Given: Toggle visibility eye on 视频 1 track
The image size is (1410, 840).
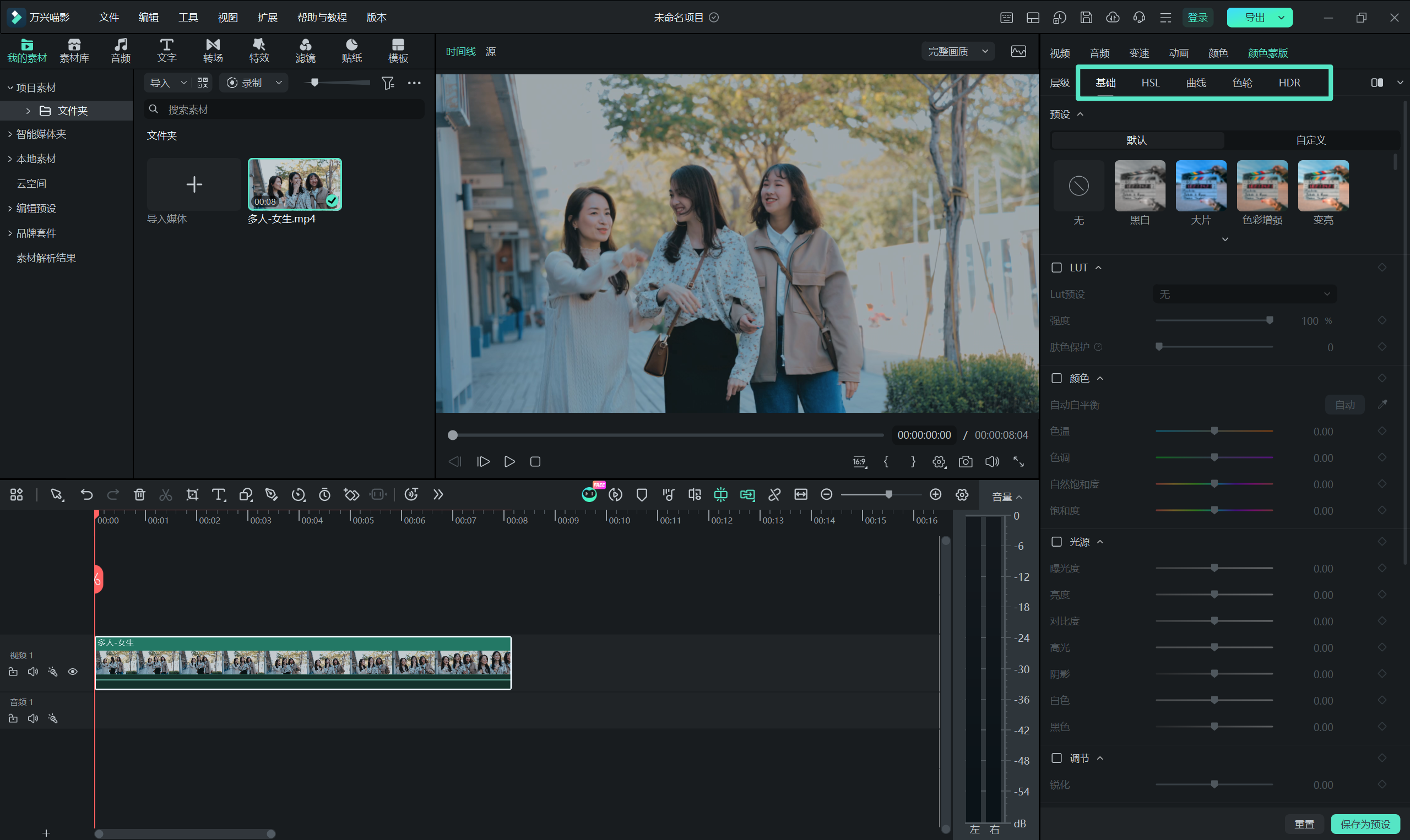Looking at the screenshot, I should tap(73, 672).
